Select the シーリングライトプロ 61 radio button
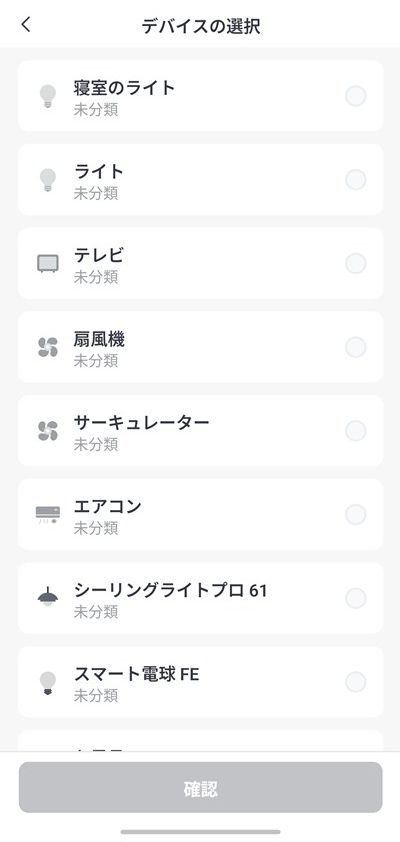The width and height of the screenshot is (400, 842). pos(355,598)
